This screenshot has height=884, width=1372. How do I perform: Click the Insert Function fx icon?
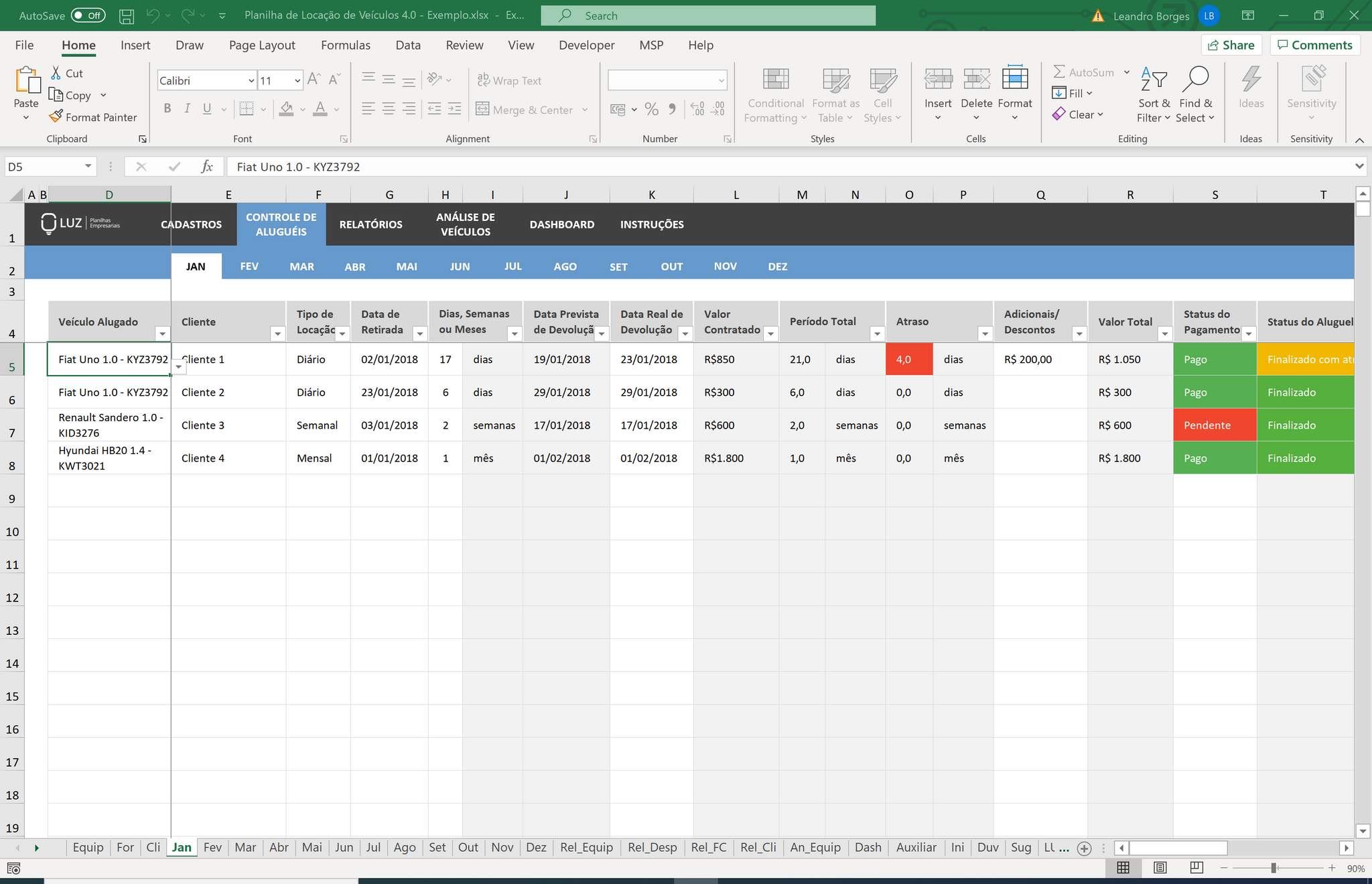click(x=207, y=167)
